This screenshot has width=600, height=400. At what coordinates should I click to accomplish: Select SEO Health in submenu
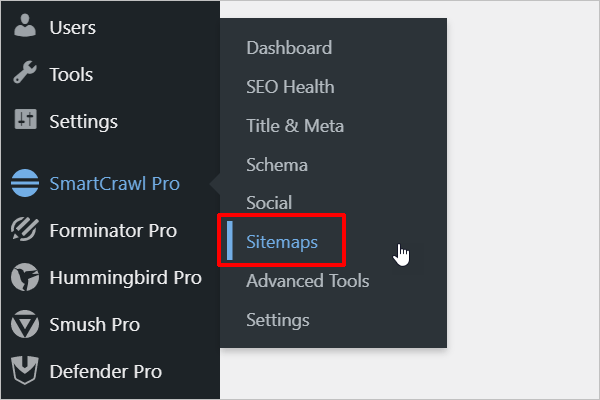(290, 87)
